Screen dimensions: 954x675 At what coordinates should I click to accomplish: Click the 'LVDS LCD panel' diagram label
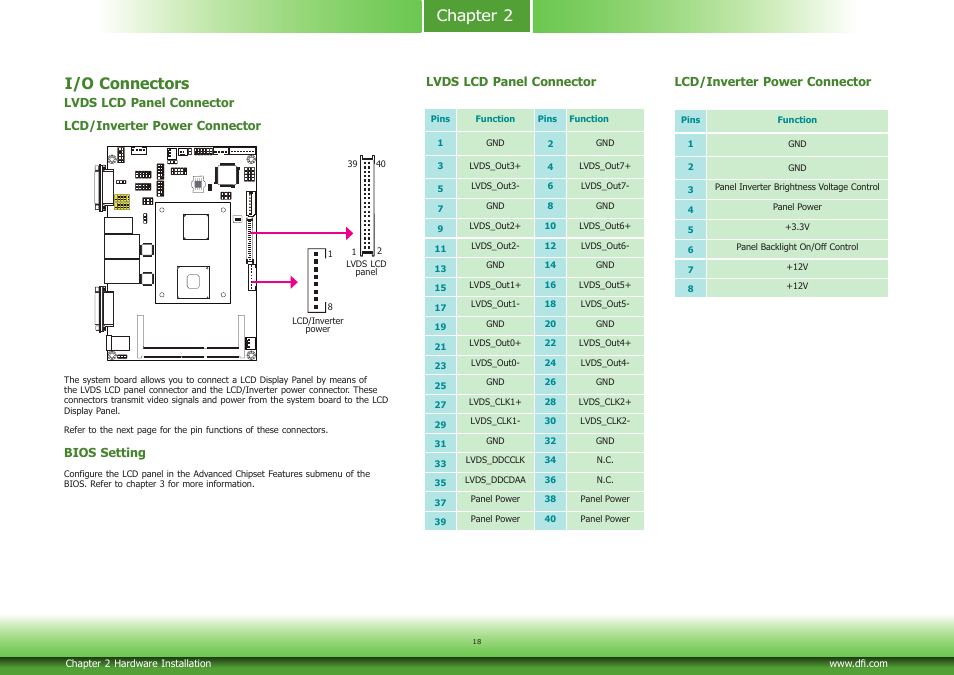[x=366, y=268]
